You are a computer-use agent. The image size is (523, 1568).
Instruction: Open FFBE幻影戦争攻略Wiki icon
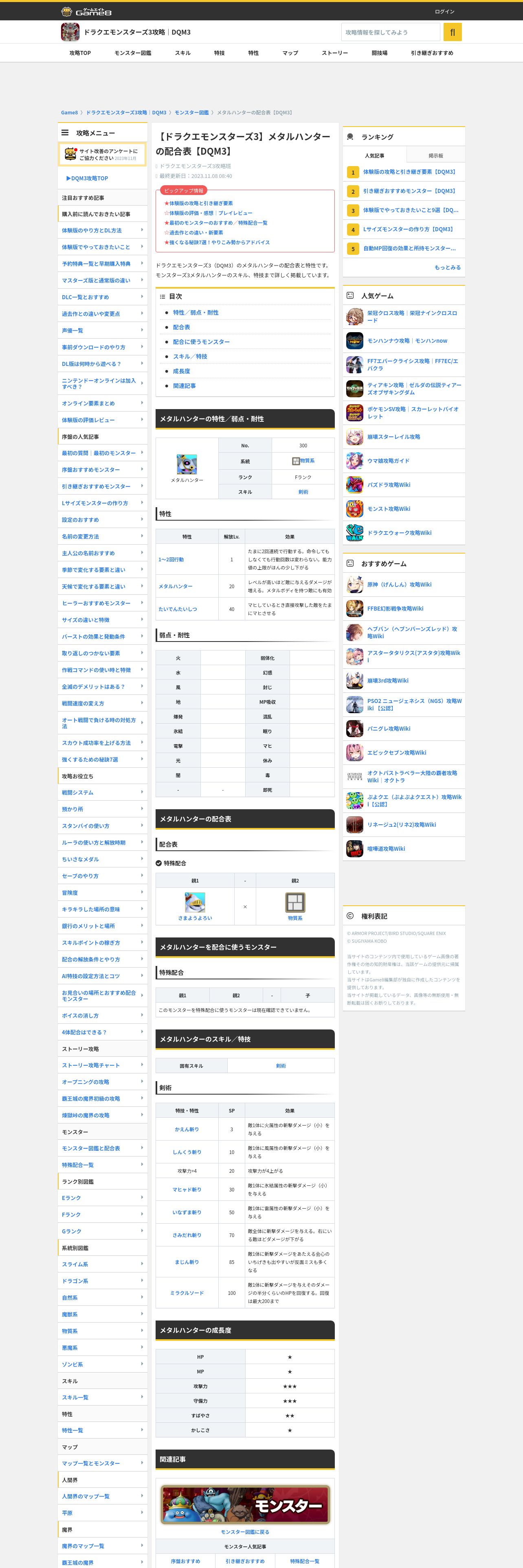pyautogui.click(x=354, y=609)
